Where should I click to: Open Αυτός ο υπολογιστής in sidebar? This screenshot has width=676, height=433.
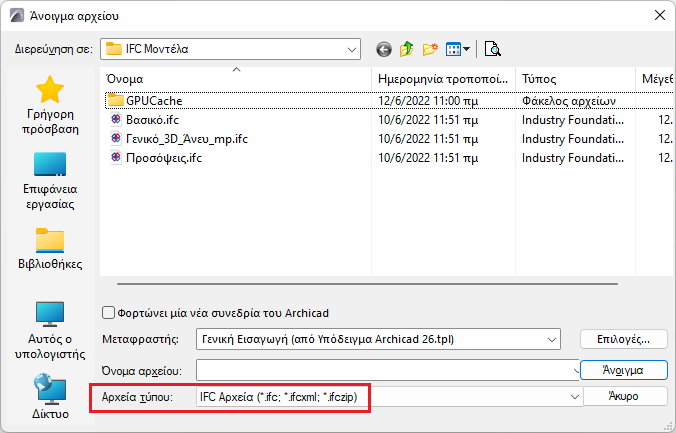(50, 331)
